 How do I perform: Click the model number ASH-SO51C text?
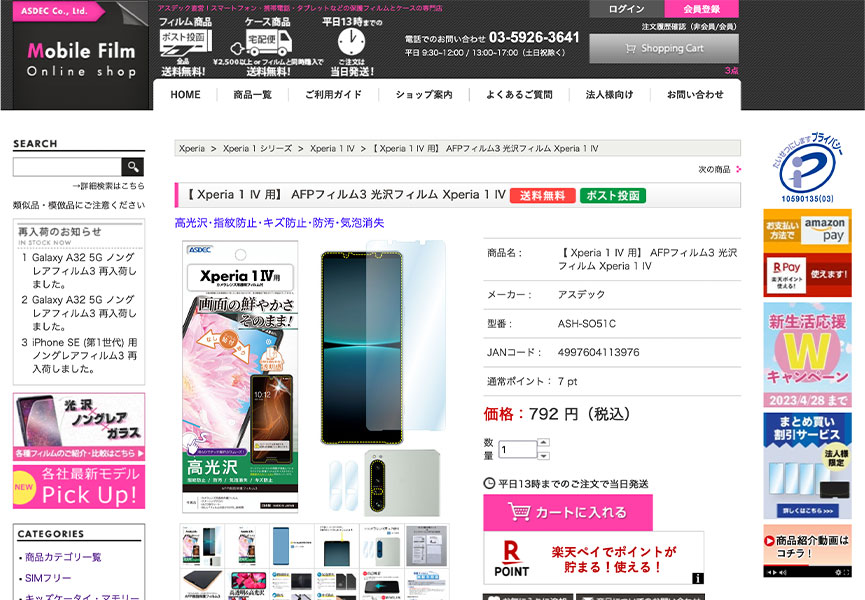586,324
